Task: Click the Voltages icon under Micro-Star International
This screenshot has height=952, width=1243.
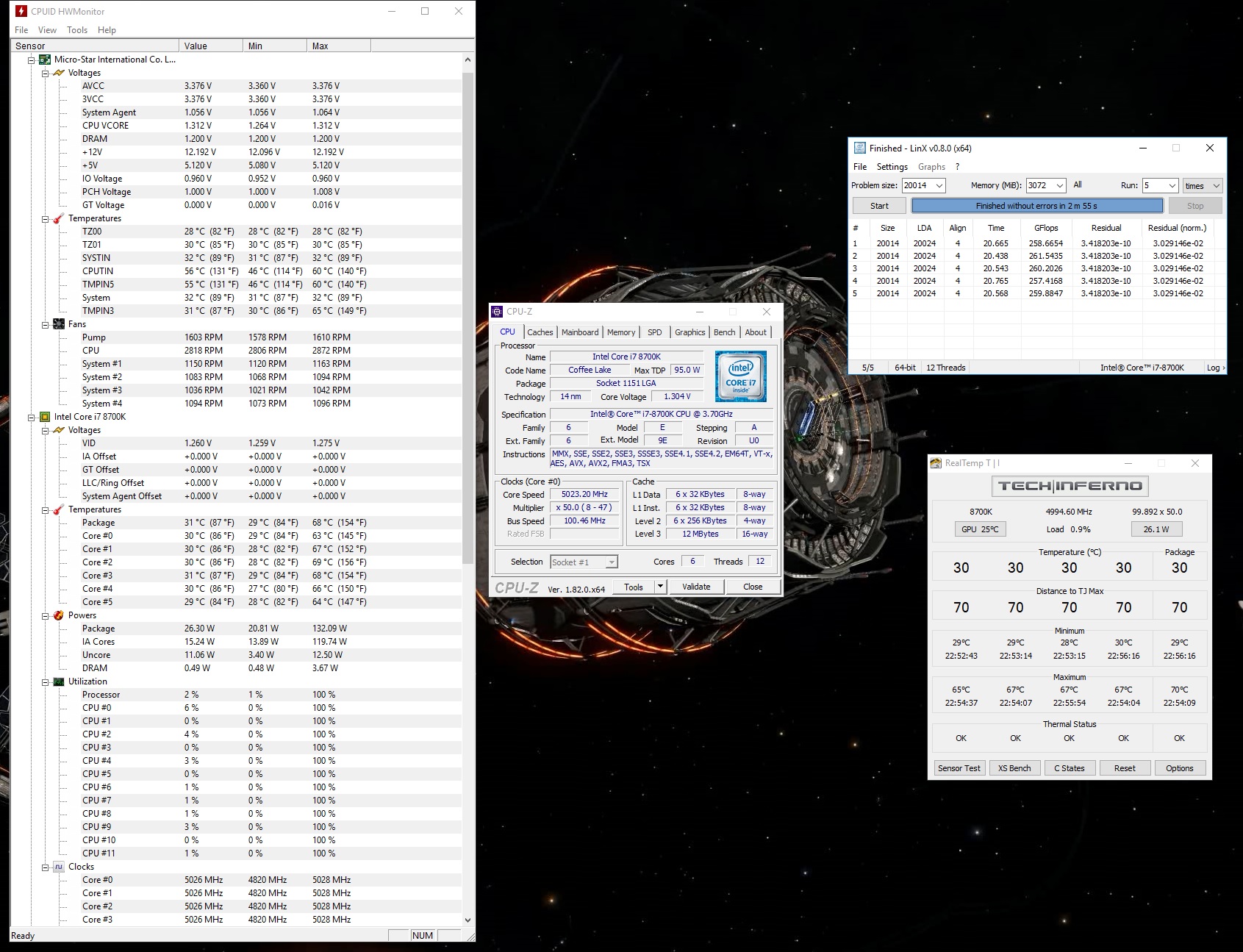Action: [59, 73]
